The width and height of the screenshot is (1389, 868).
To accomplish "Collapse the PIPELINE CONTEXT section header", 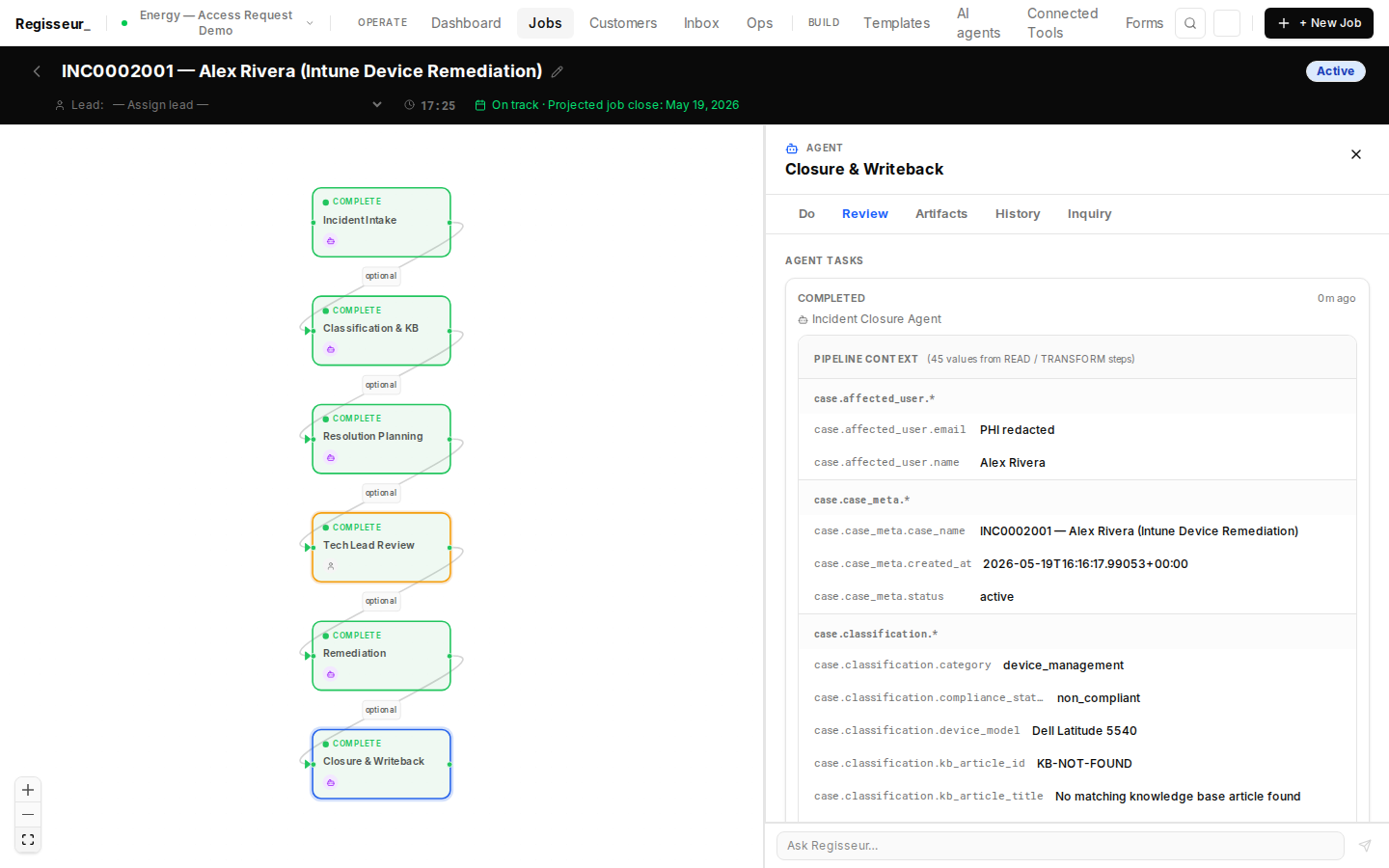I will 1077,359.
